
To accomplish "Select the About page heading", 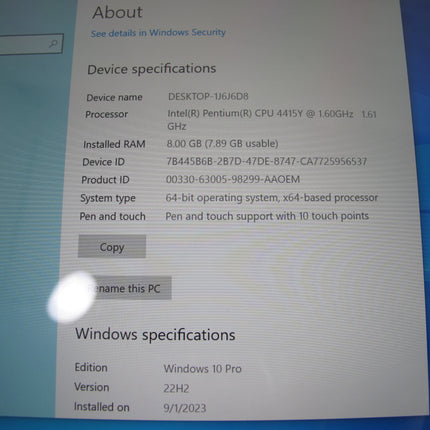I will (117, 13).
